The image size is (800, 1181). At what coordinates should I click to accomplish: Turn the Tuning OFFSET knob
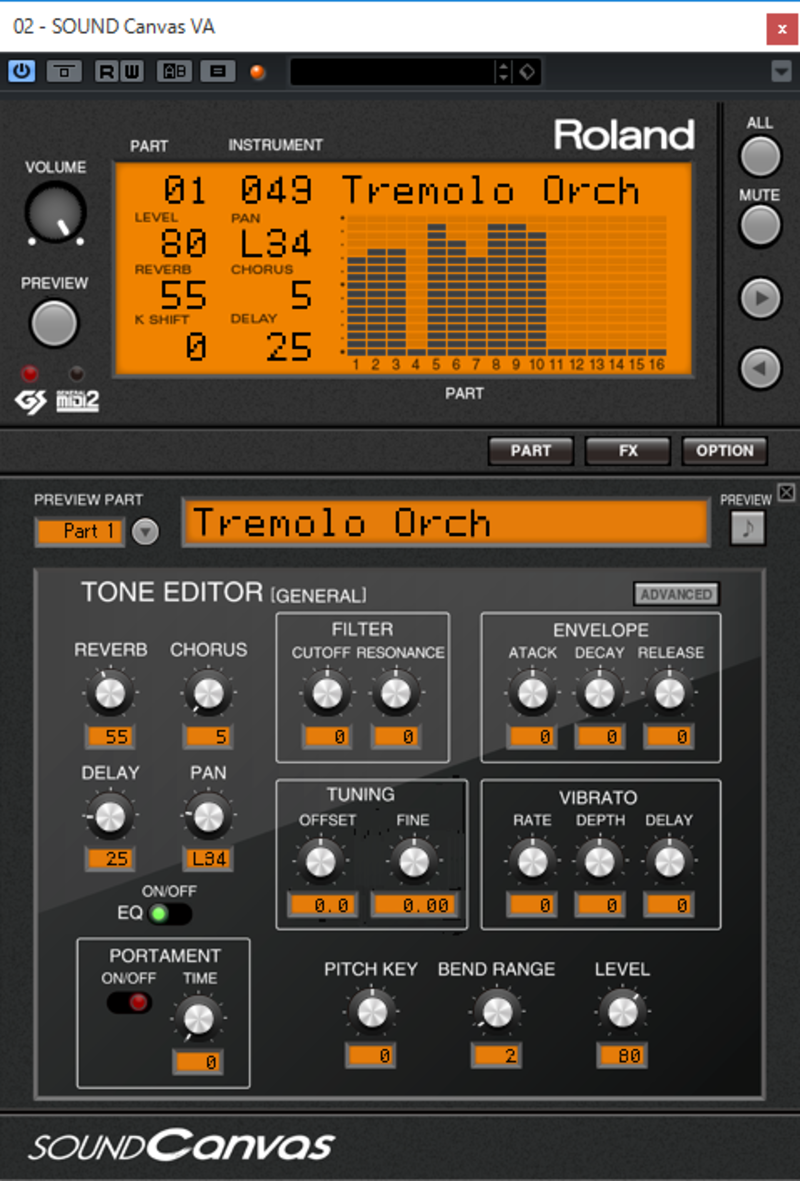click(321, 862)
